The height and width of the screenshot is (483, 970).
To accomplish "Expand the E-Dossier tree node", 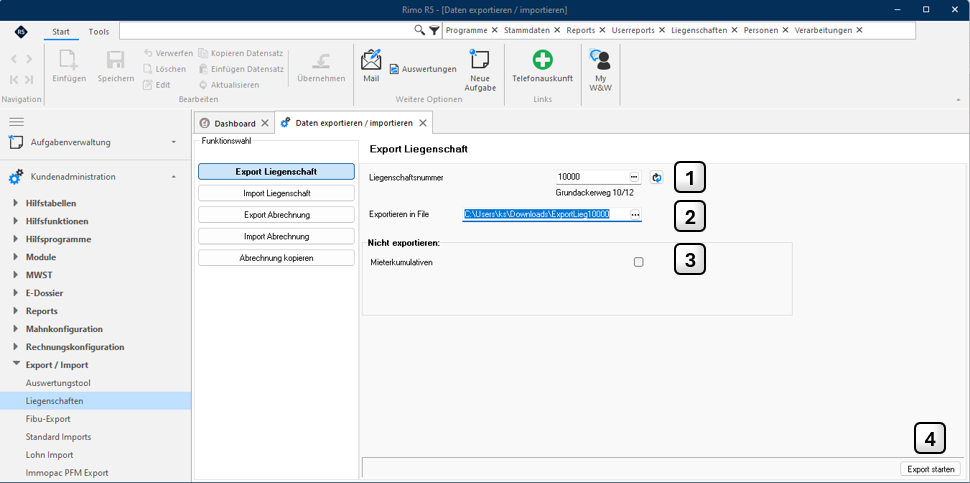I will click(x=16, y=293).
